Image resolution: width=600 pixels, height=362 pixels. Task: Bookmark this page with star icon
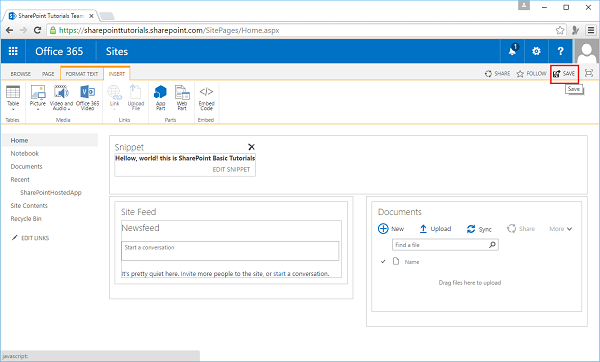click(560, 30)
